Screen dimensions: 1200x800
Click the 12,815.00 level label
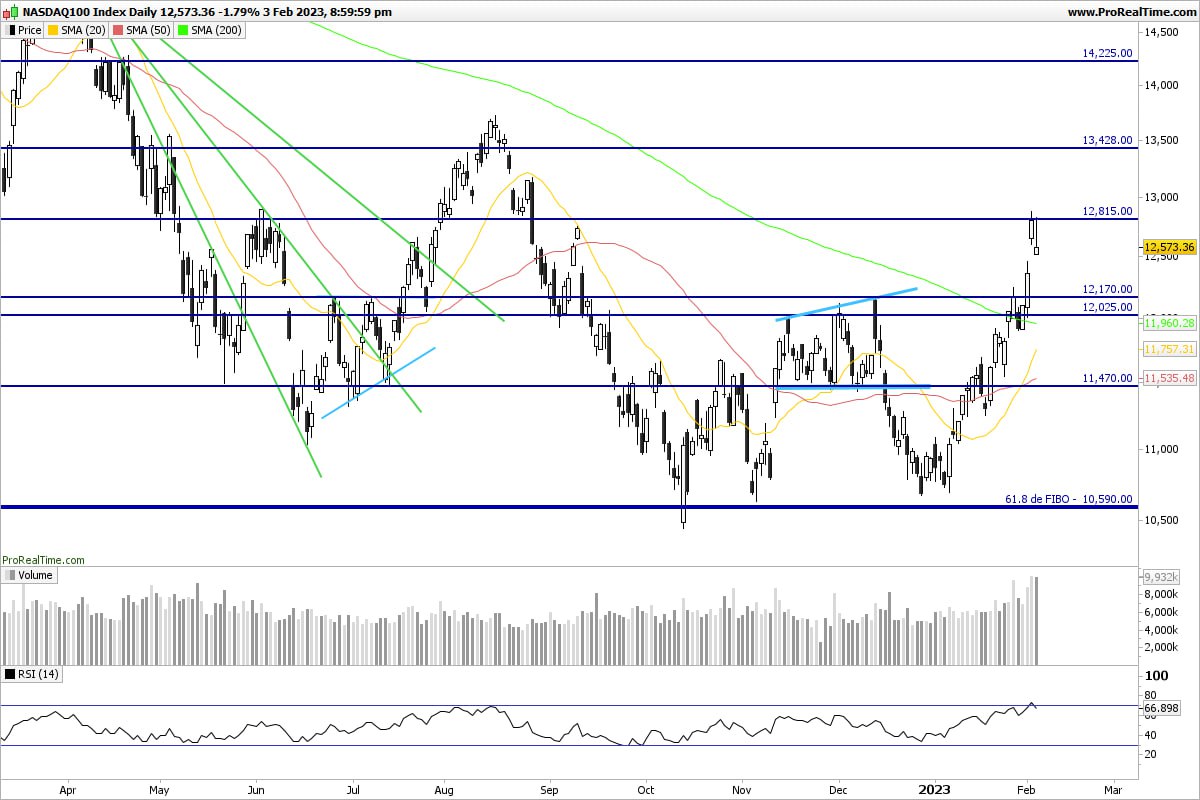(1108, 211)
